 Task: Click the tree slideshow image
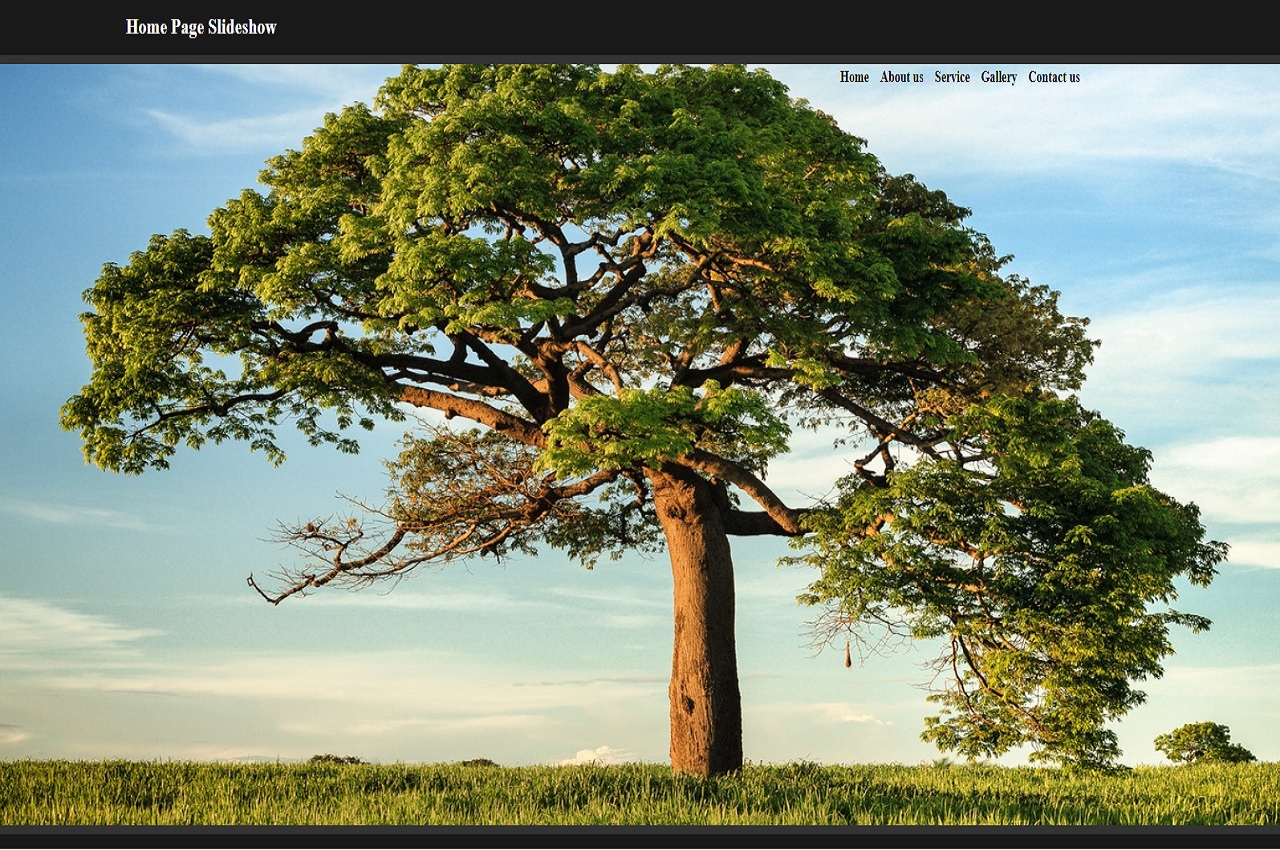coord(640,445)
